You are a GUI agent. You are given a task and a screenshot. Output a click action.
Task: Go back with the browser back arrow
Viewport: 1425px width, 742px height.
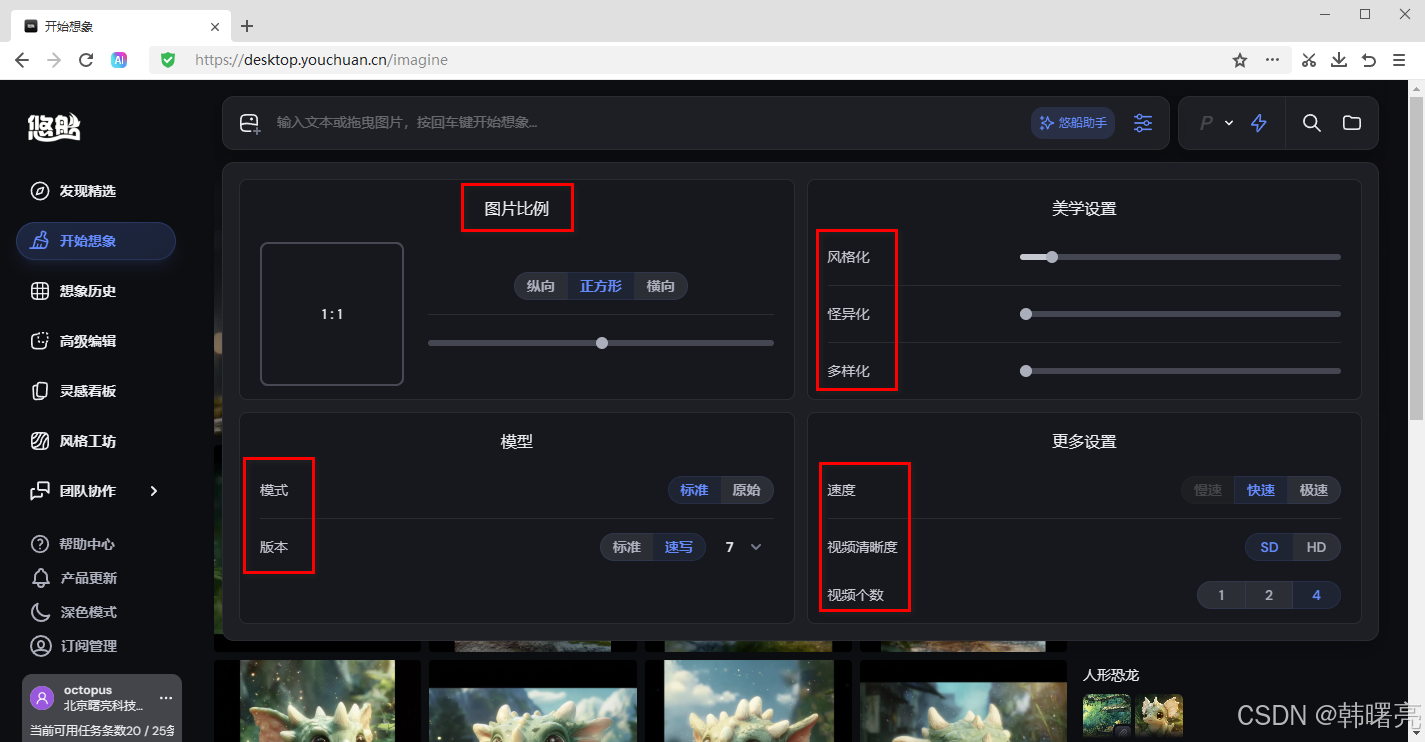click(x=22, y=60)
